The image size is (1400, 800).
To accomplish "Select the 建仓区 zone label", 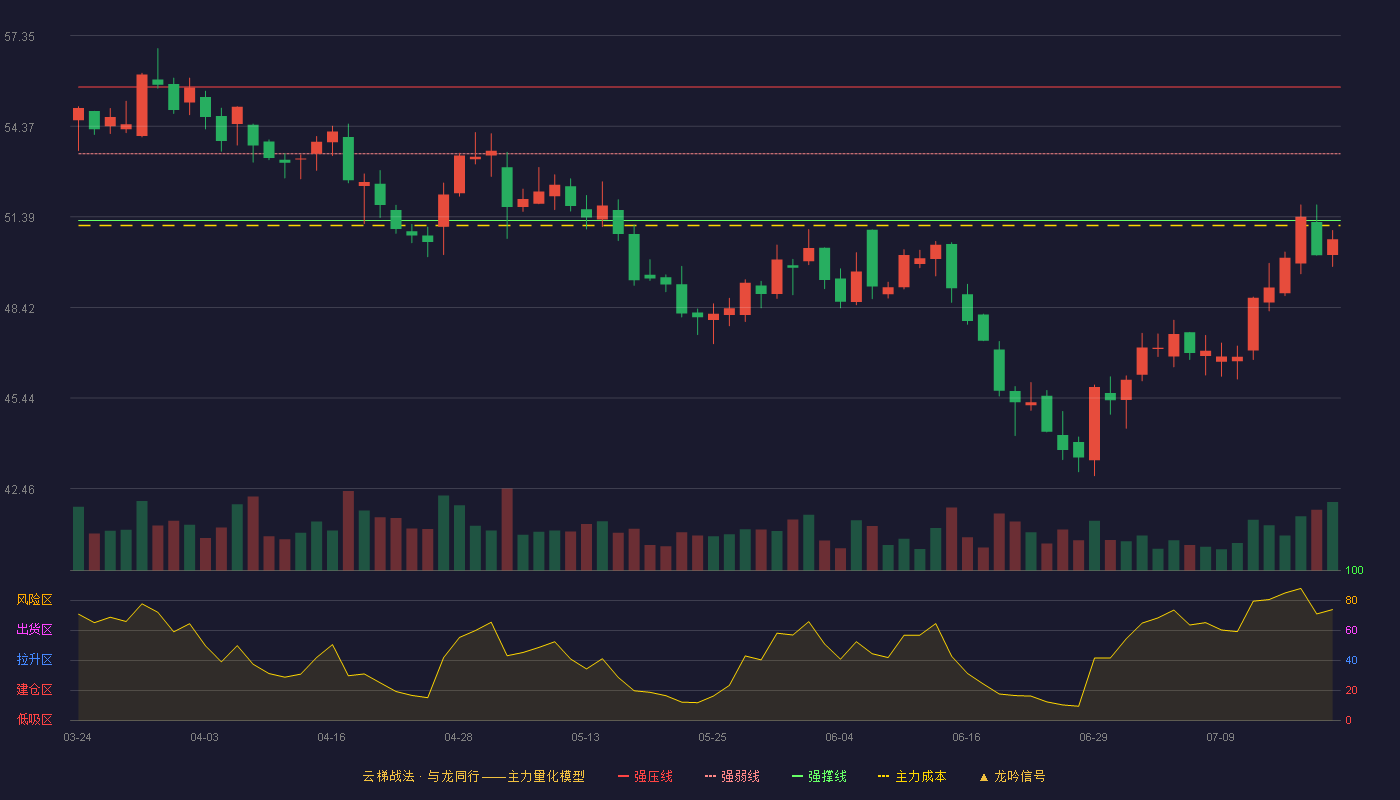I will tap(34, 690).
